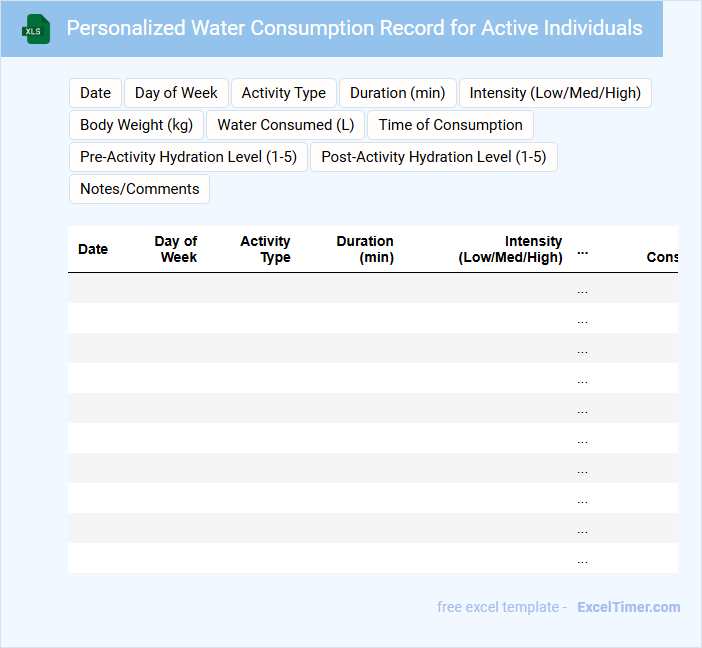Select the Day of Week tag
This screenshot has width=702, height=648.
point(176,93)
